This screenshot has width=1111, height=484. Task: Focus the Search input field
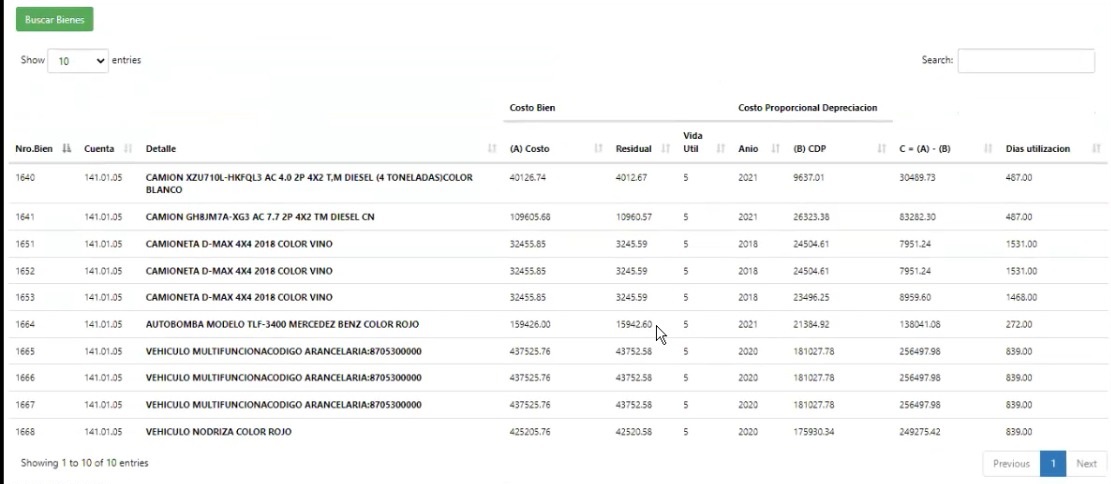point(1026,61)
